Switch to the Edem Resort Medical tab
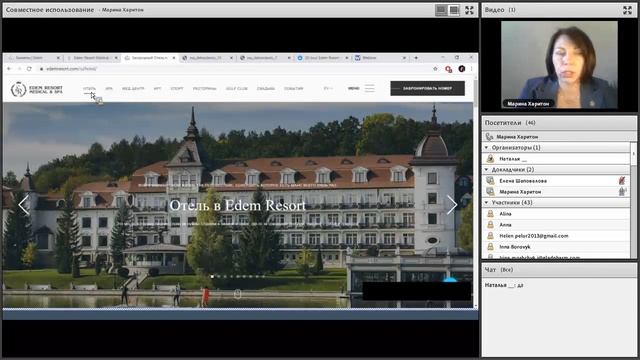640x360 pixels. pos(91,58)
